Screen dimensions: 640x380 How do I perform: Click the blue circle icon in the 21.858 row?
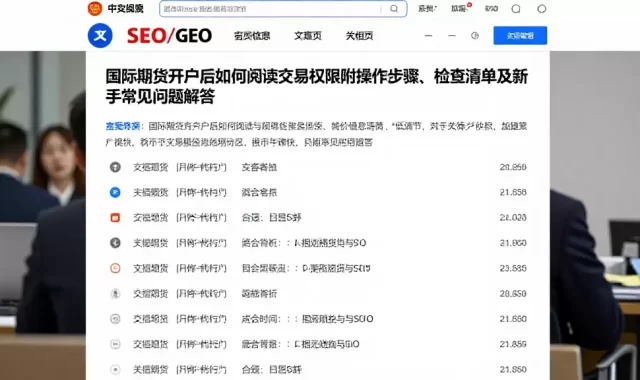pyautogui.click(x=115, y=192)
